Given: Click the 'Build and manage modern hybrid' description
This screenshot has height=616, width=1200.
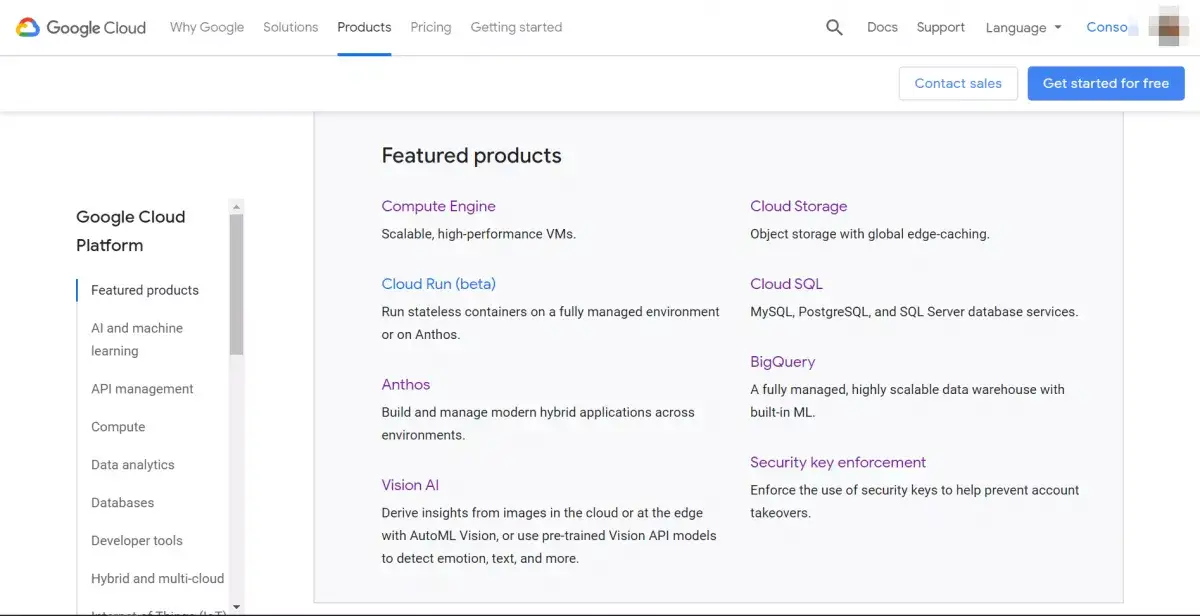Looking at the screenshot, I should [538, 424].
